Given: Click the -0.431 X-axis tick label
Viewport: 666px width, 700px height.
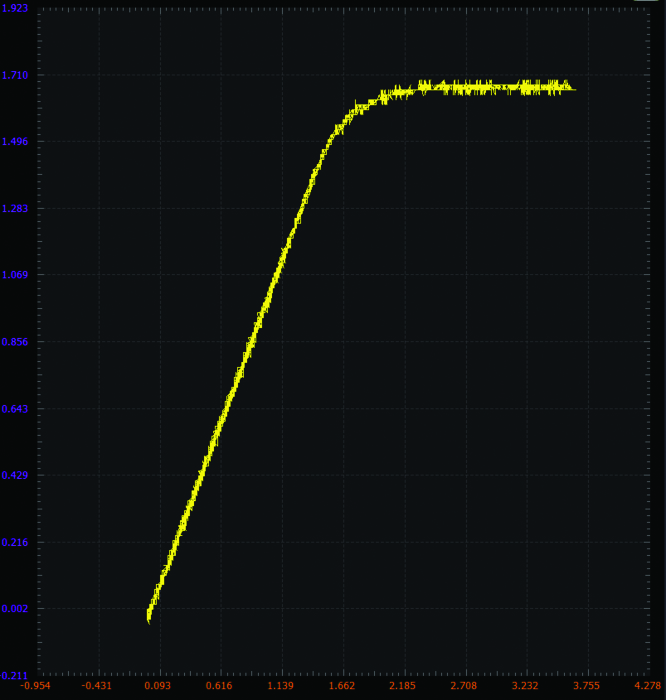Looking at the screenshot, I should [97, 686].
